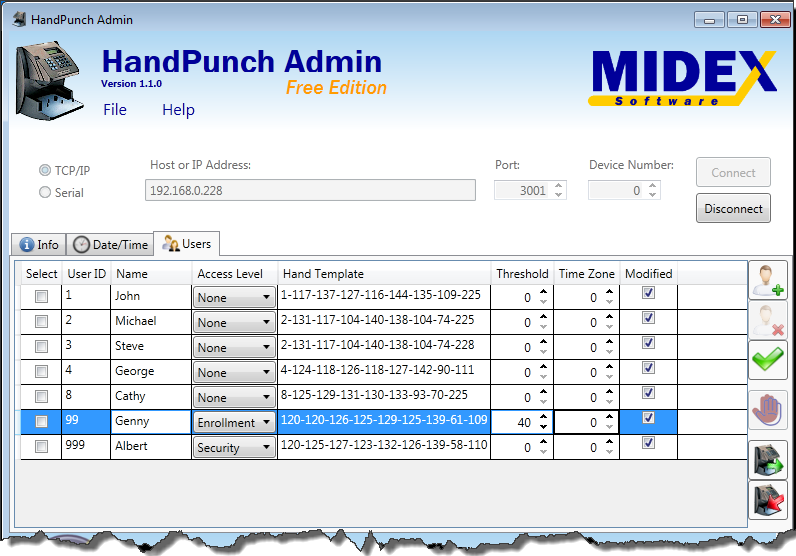Click the hand enrollment icon button
Screen dimensions: 796x556
point(768,410)
